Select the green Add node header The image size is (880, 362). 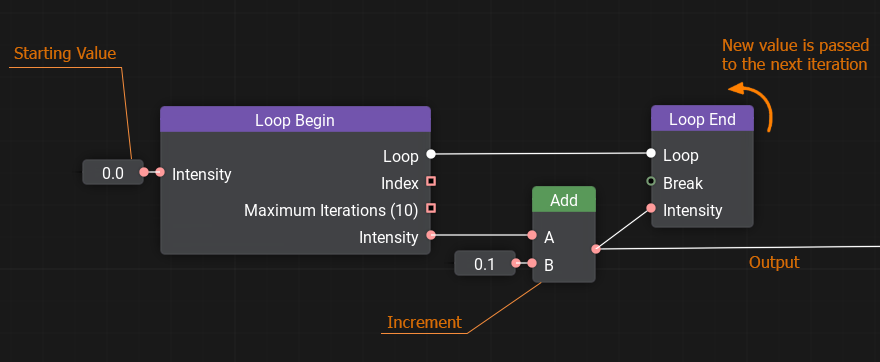pyautogui.click(x=564, y=200)
